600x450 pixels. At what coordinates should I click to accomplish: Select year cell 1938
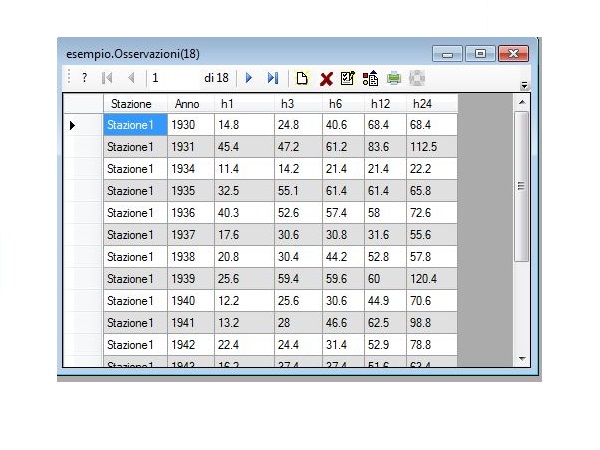coord(191,257)
